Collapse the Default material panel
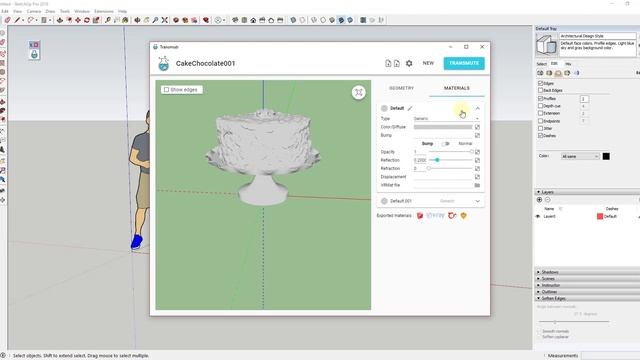The image size is (640, 360). [478, 108]
